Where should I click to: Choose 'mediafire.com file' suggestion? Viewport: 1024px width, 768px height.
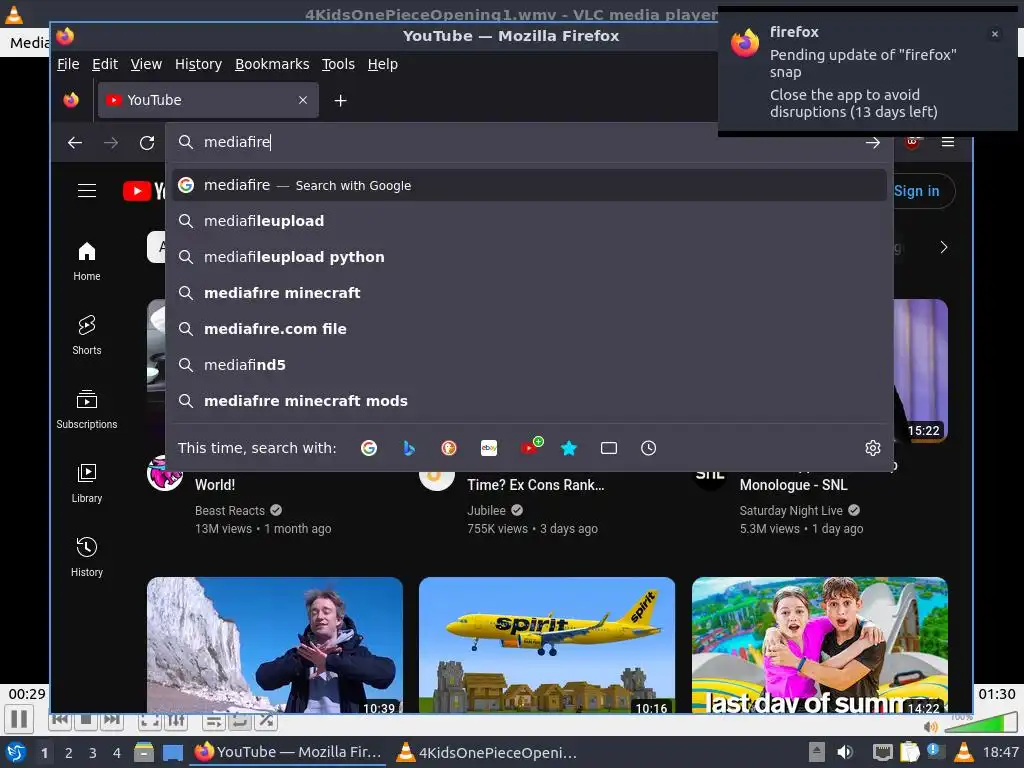coord(529,328)
